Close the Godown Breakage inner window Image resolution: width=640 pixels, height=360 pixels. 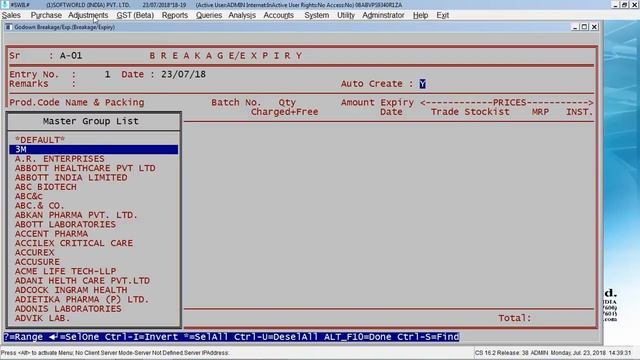tap(595, 27)
